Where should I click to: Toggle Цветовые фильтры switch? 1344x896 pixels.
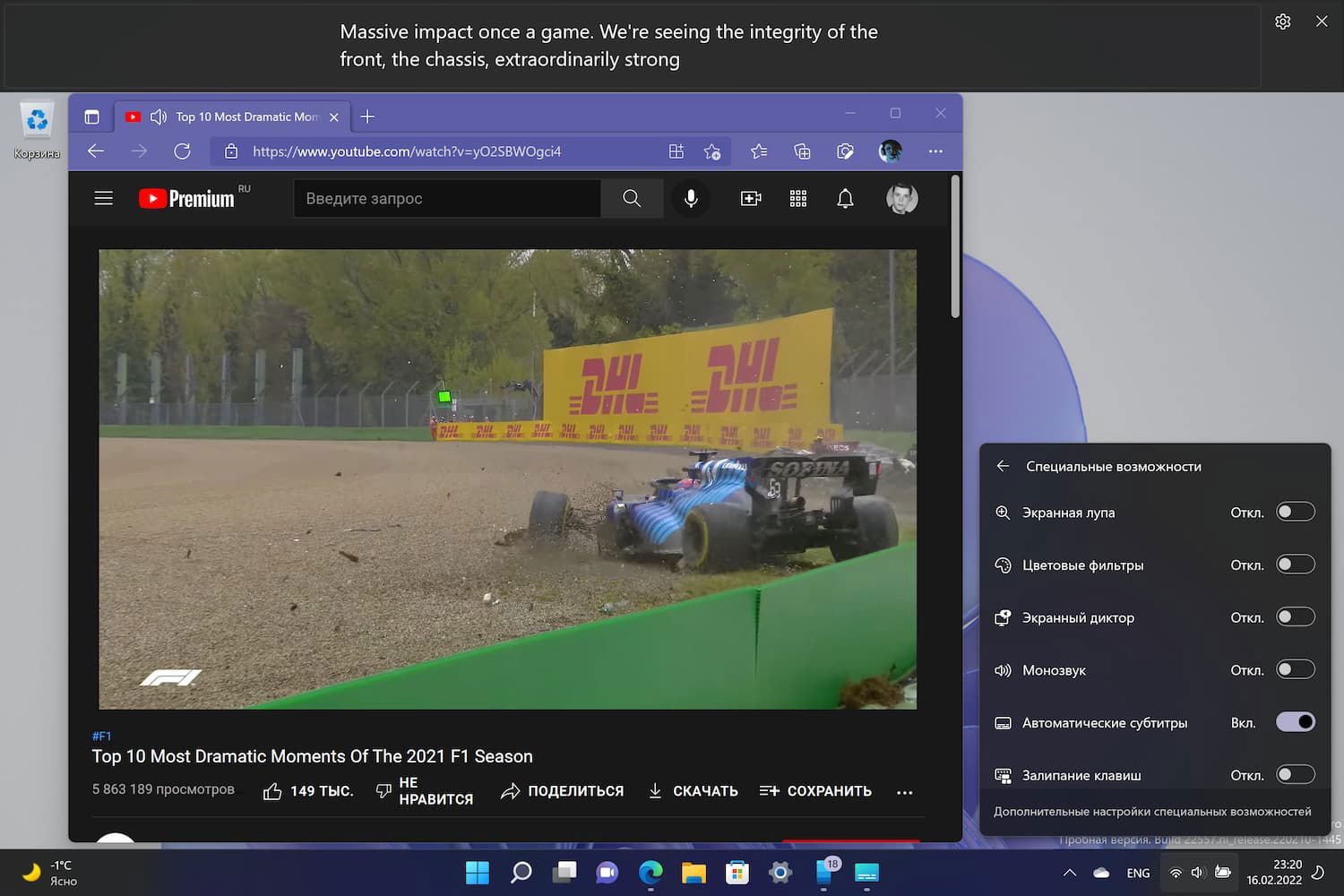1296,564
